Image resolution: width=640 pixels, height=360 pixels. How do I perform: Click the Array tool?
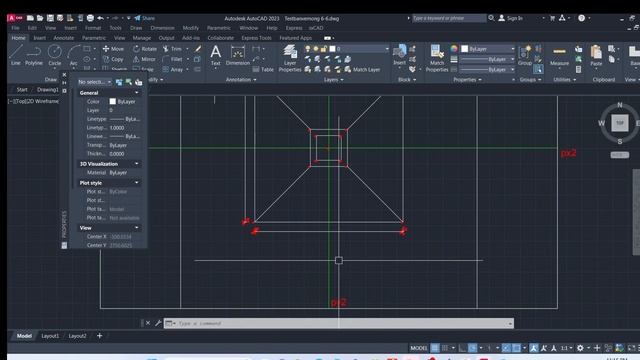pyautogui.click(x=173, y=69)
